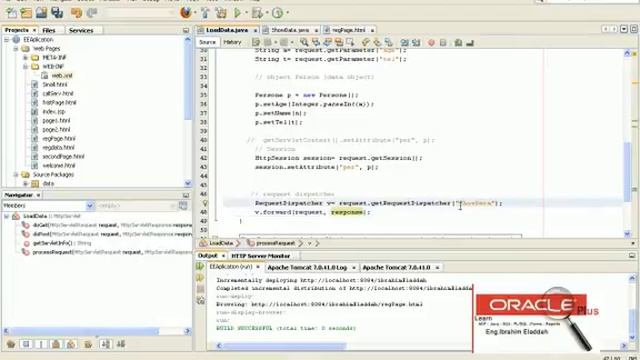This screenshot has width=640, height=360.
Task: Click the Source view button
Action: 207,42
